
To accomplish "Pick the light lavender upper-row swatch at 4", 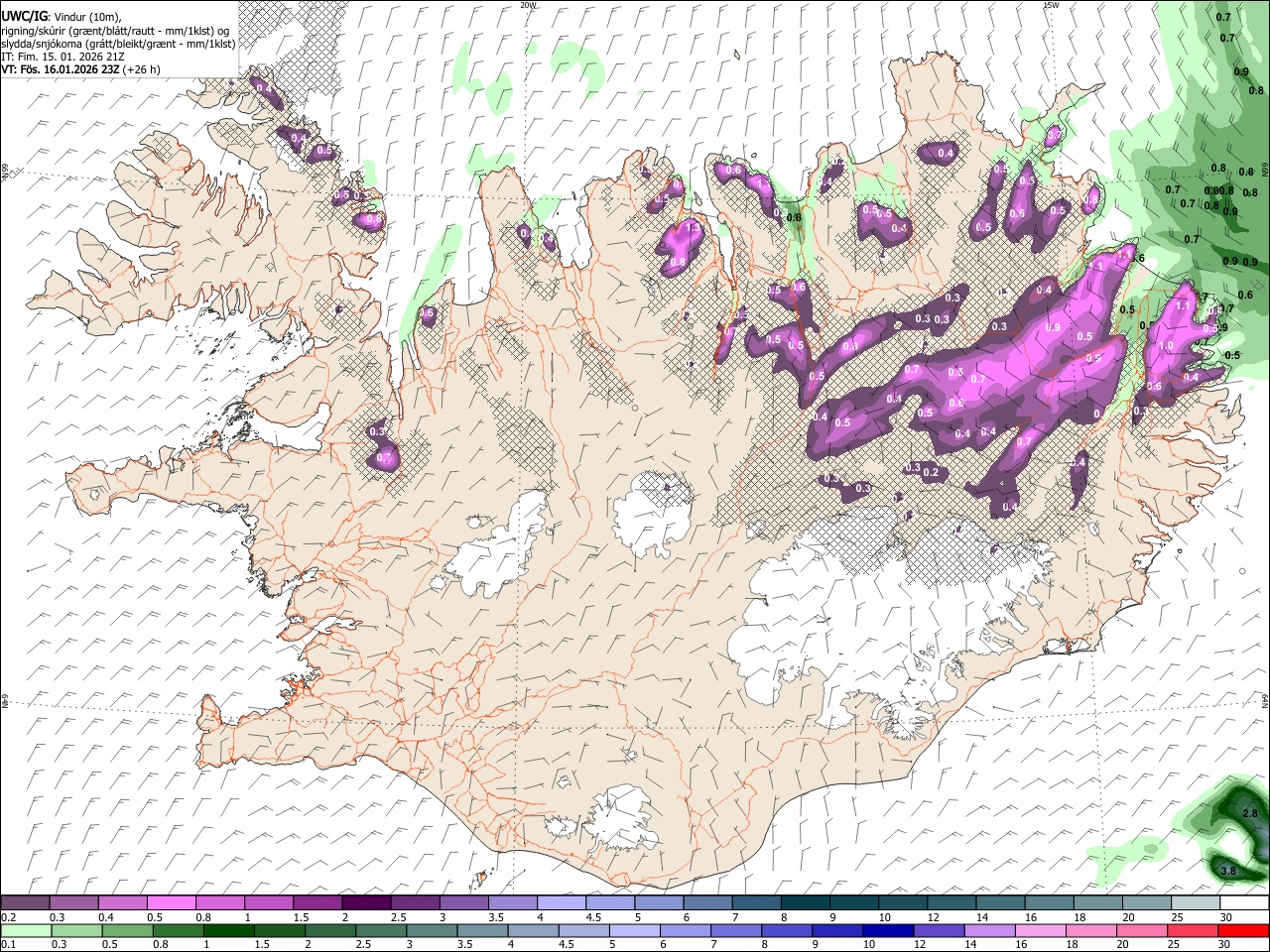I will point(562,903).
